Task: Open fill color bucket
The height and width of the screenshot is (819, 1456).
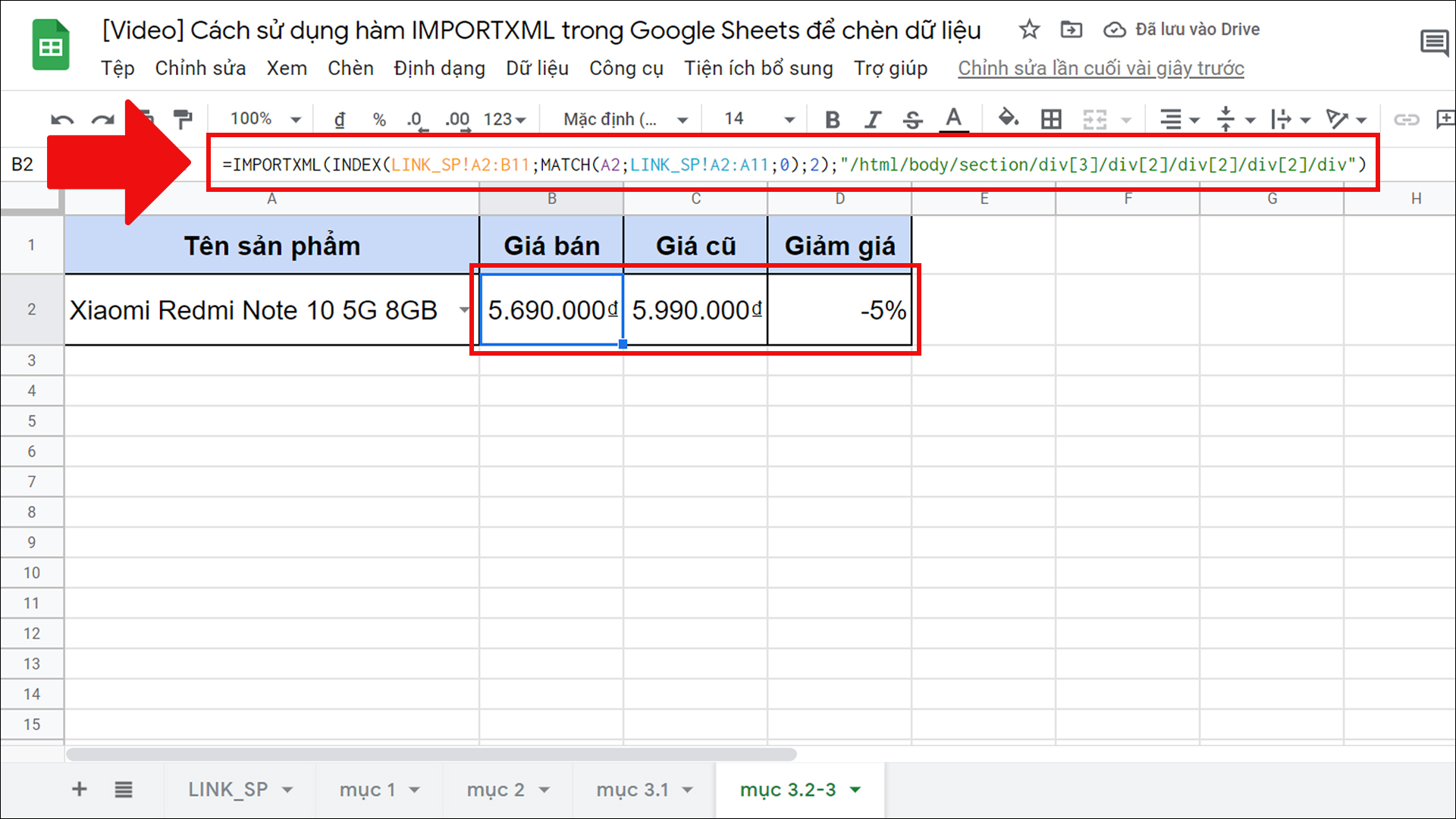Action: point(1008,118)
